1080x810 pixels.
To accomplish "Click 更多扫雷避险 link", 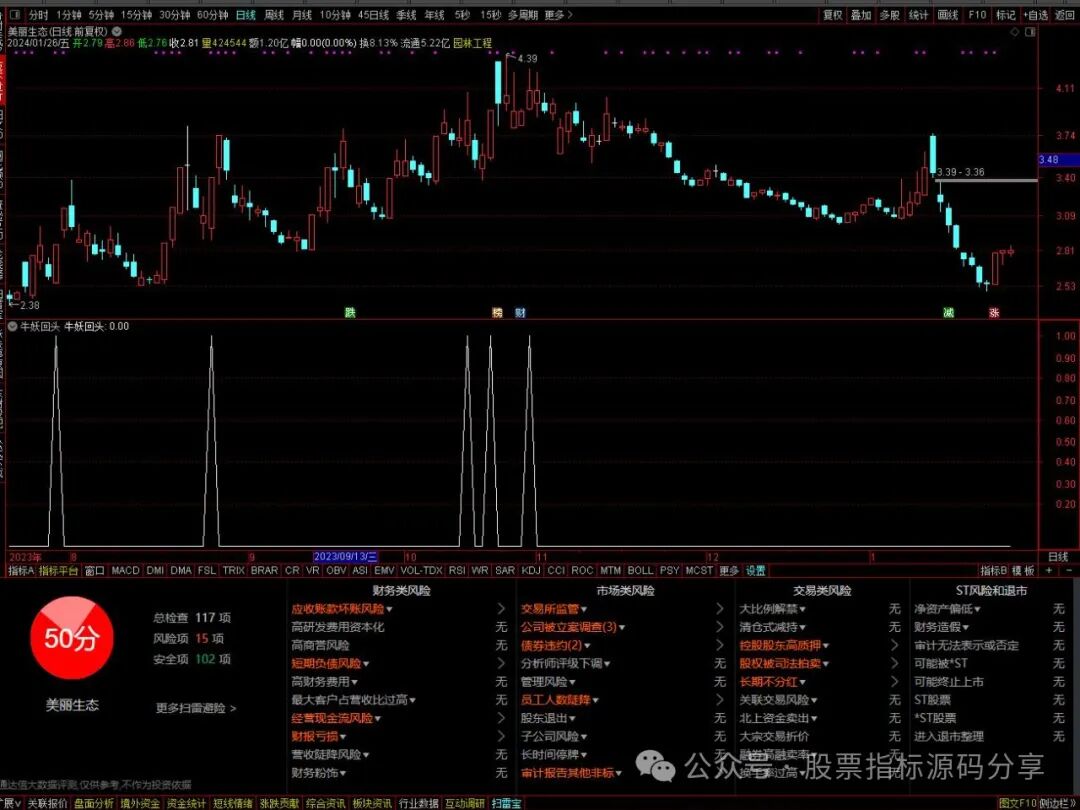I will pyautogui.click(x=196, y=708).
